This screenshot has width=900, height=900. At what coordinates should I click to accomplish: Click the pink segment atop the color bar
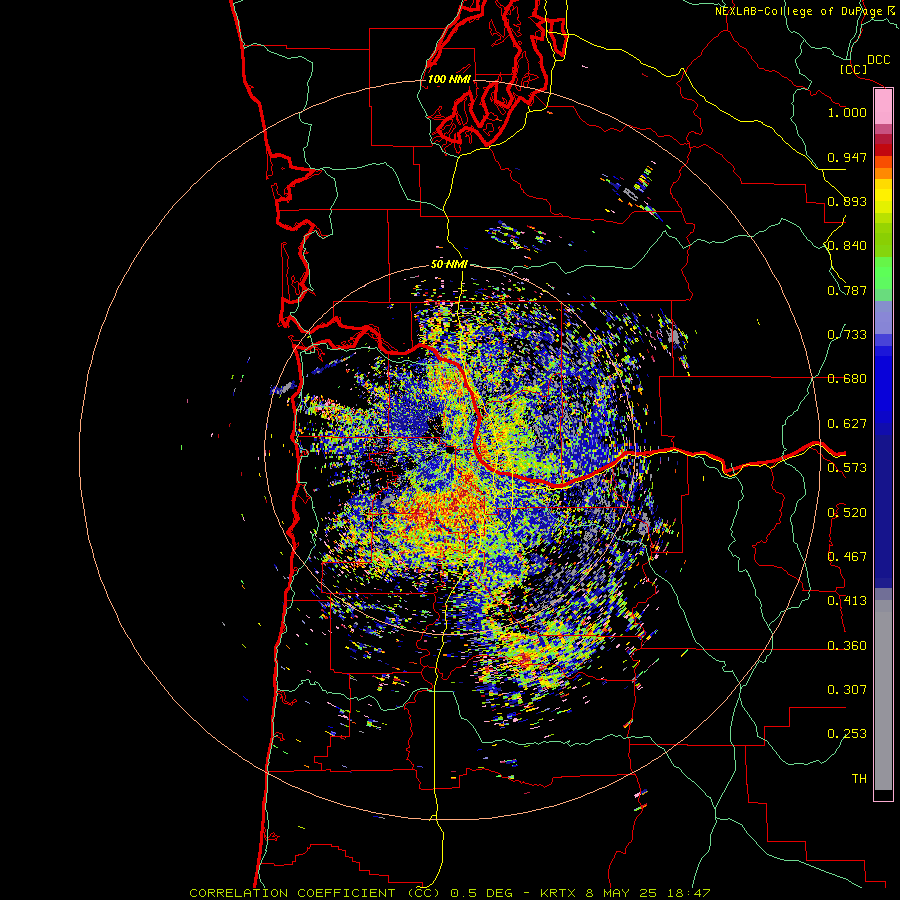[x=883, y=107]
